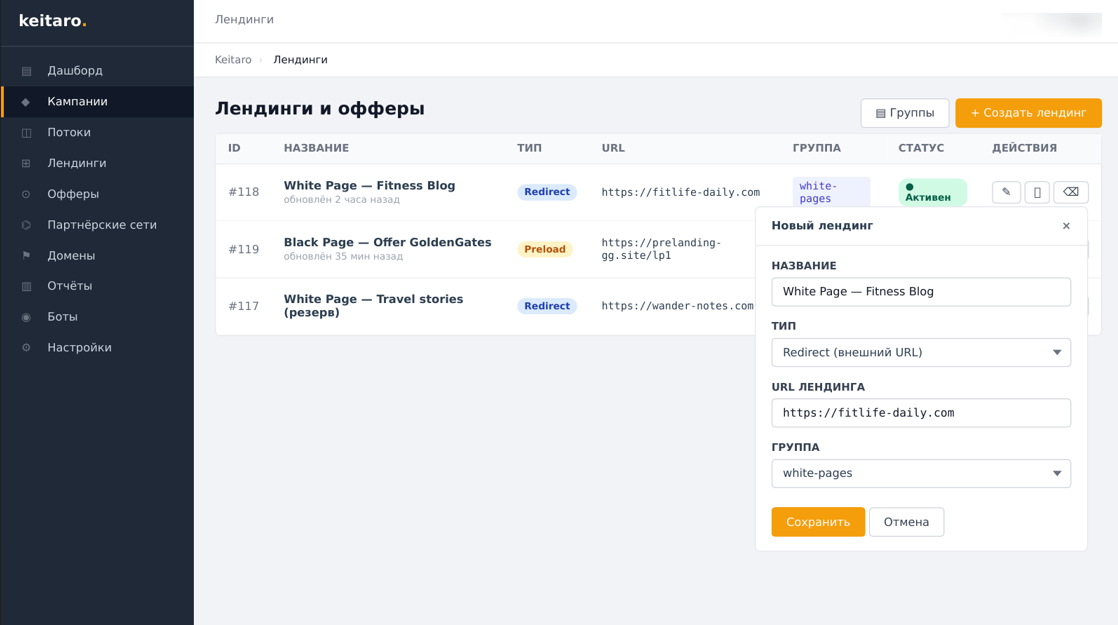Screen dimensions: 1118x625
Task: Close the Новый лендинг dialog
Action: click(x=1066, y=226)
